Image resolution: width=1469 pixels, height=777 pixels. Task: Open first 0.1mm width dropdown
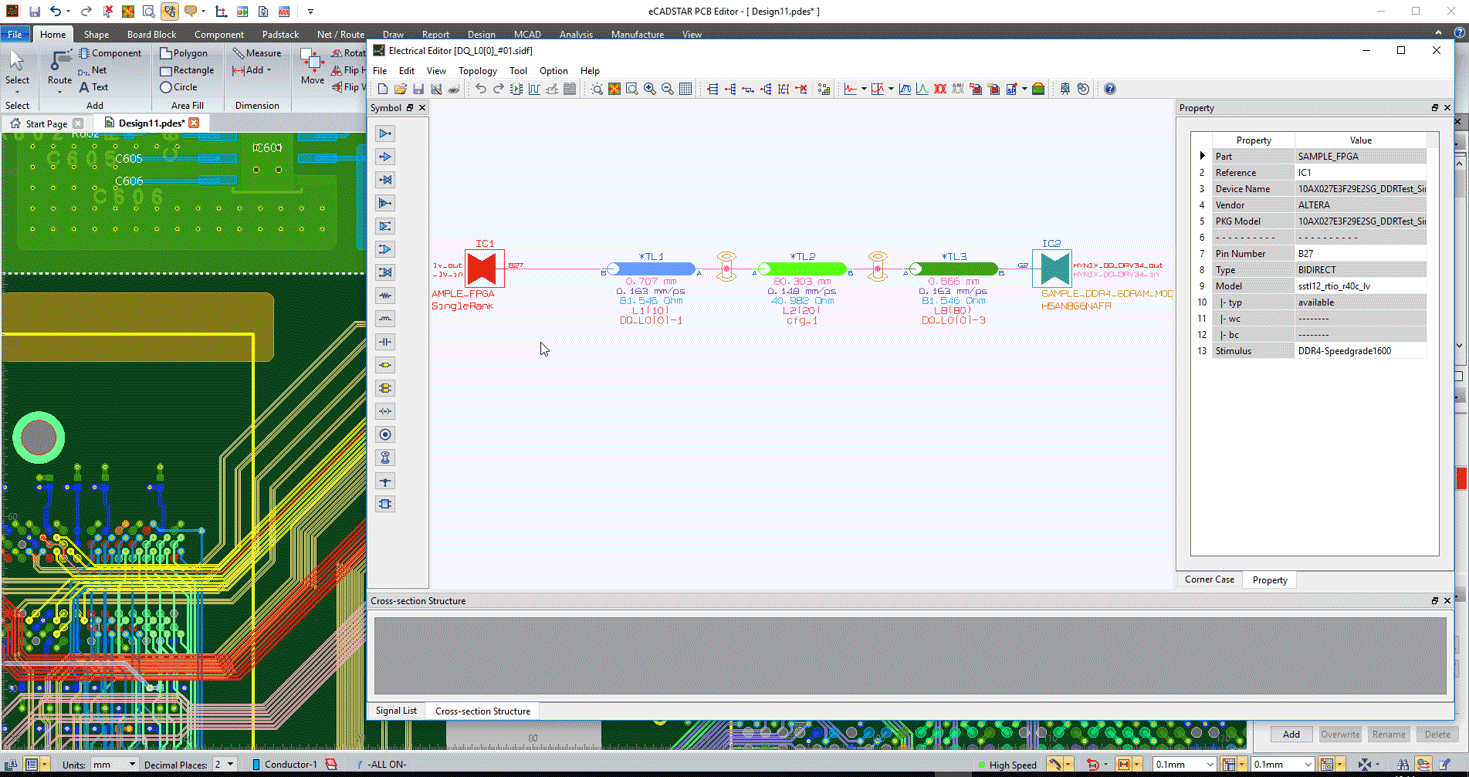point(1210,765)
